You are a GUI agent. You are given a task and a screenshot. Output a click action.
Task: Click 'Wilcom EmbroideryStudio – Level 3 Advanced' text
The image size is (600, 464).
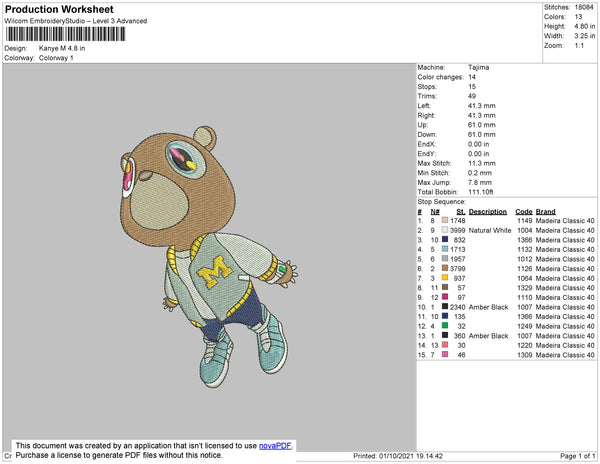76,21
